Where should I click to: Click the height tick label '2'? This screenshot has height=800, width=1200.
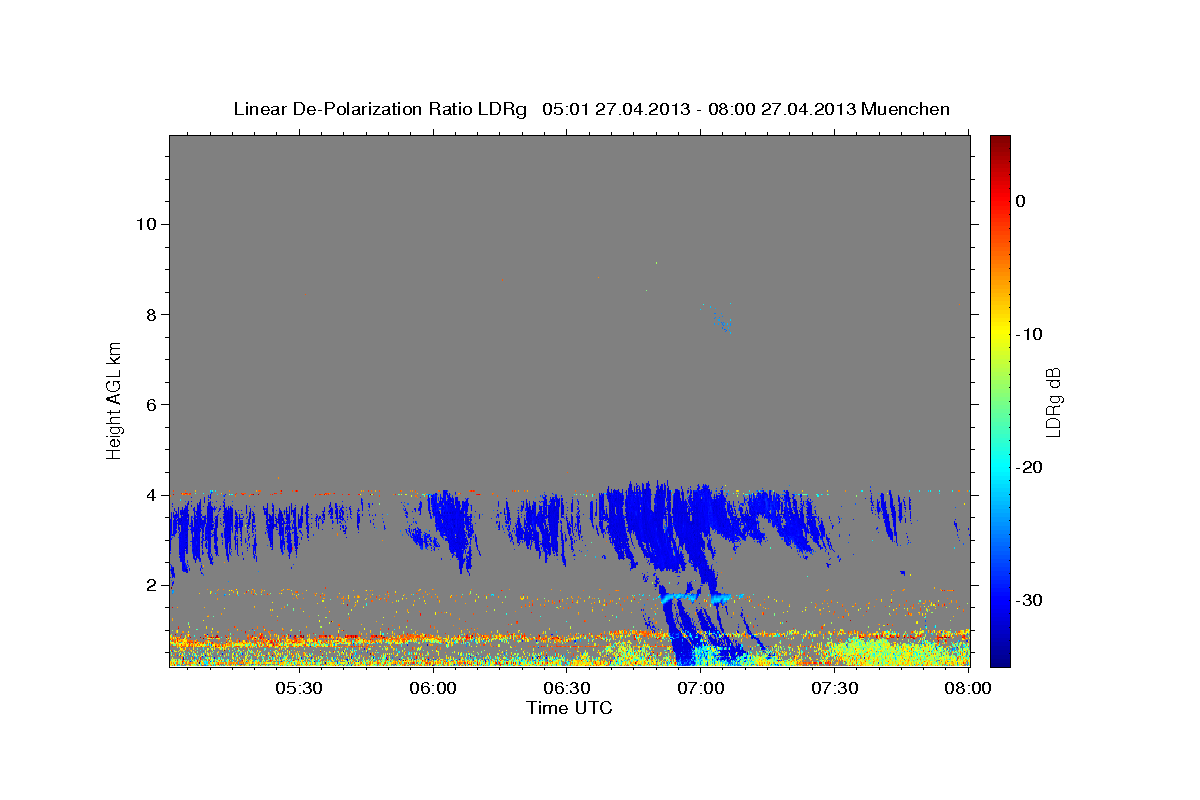tap(149, 585)
